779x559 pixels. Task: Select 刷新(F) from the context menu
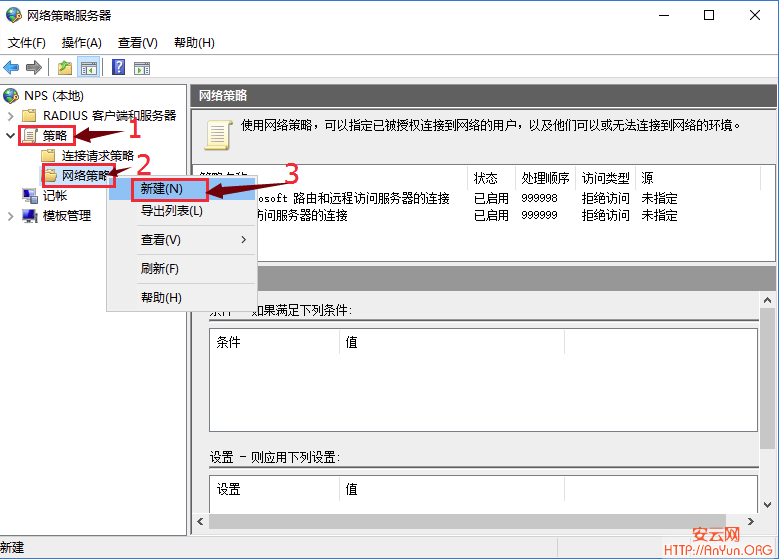click(160, 269)
